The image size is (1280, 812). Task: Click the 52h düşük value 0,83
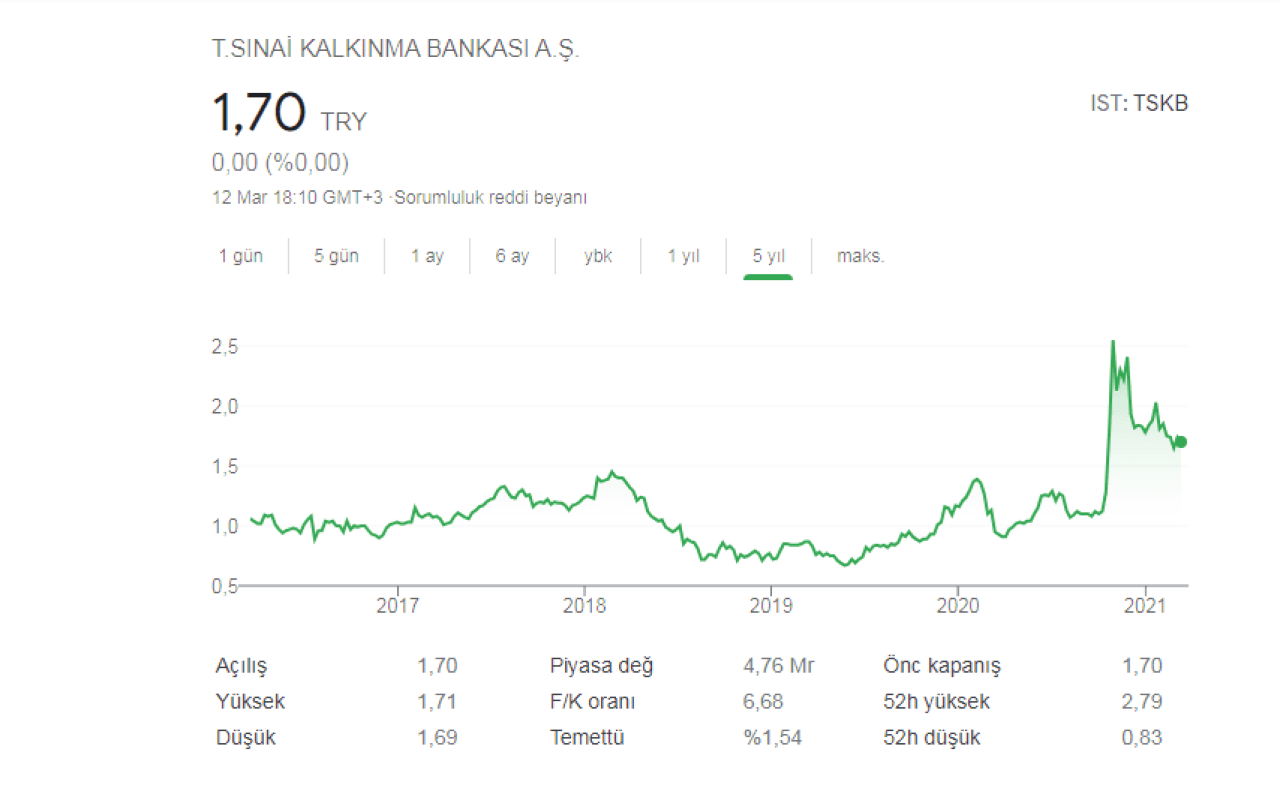(x=1143, y=738)
